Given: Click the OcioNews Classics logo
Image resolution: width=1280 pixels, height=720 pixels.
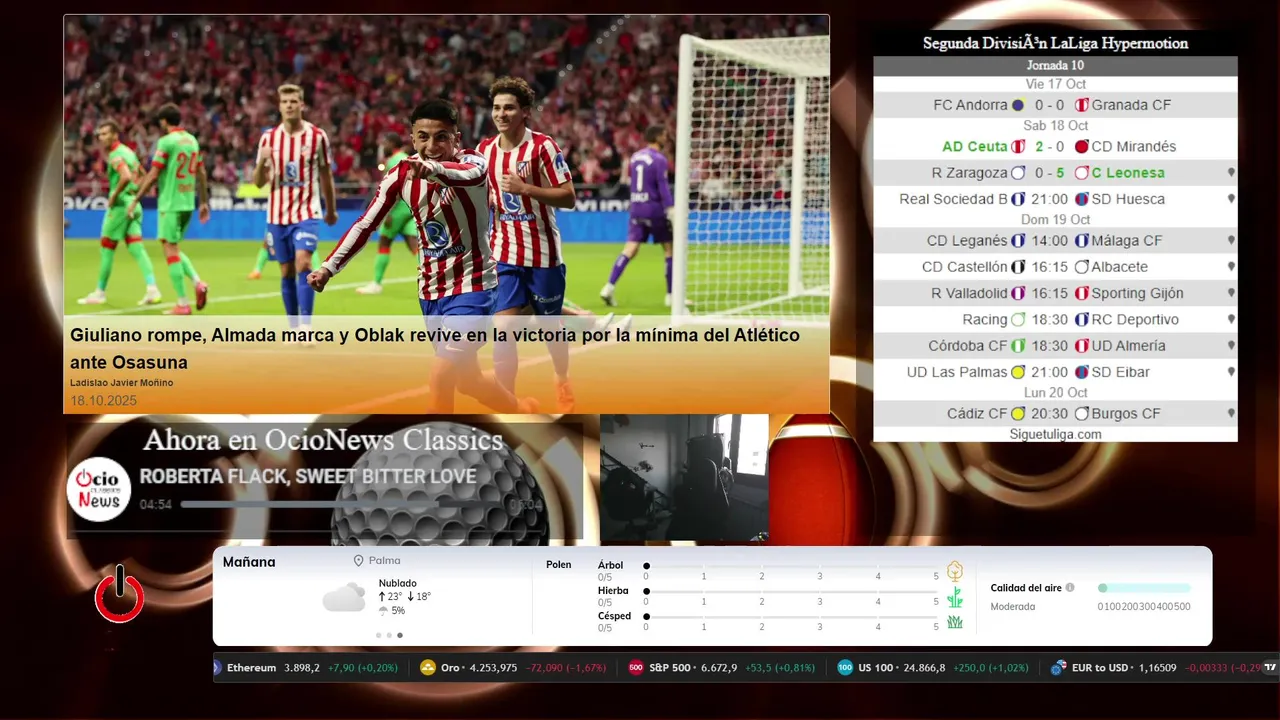Looking at the screenshot, I should (99, 489).
